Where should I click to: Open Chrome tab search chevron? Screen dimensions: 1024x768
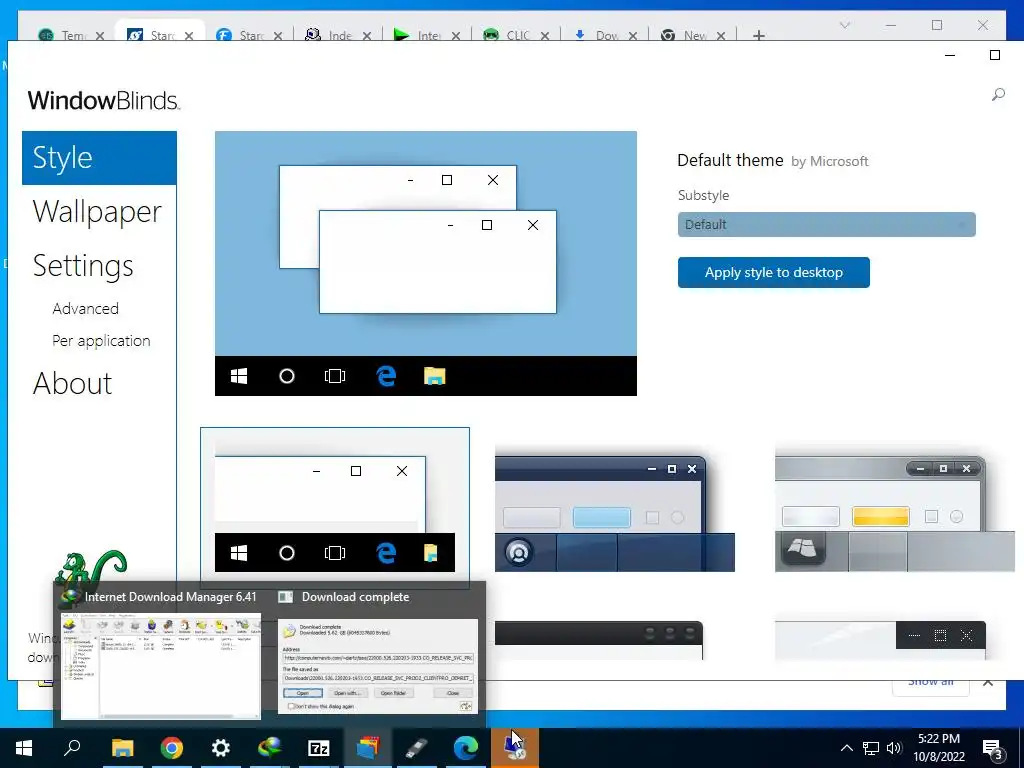point(844,25)
